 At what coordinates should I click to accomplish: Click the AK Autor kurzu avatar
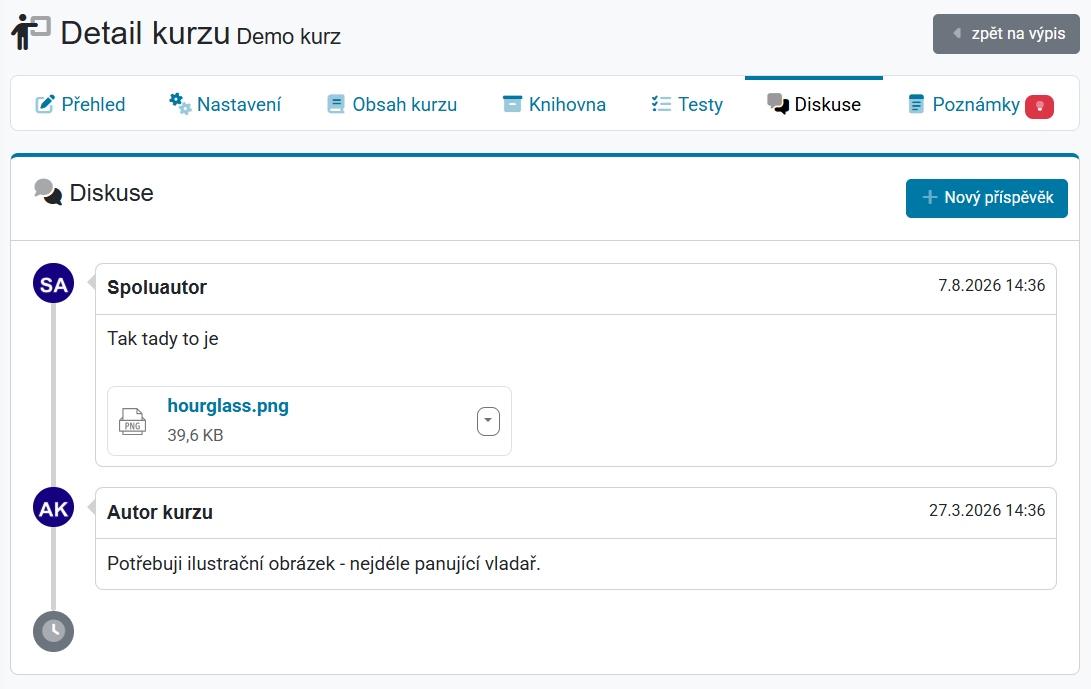coord(54,508)
